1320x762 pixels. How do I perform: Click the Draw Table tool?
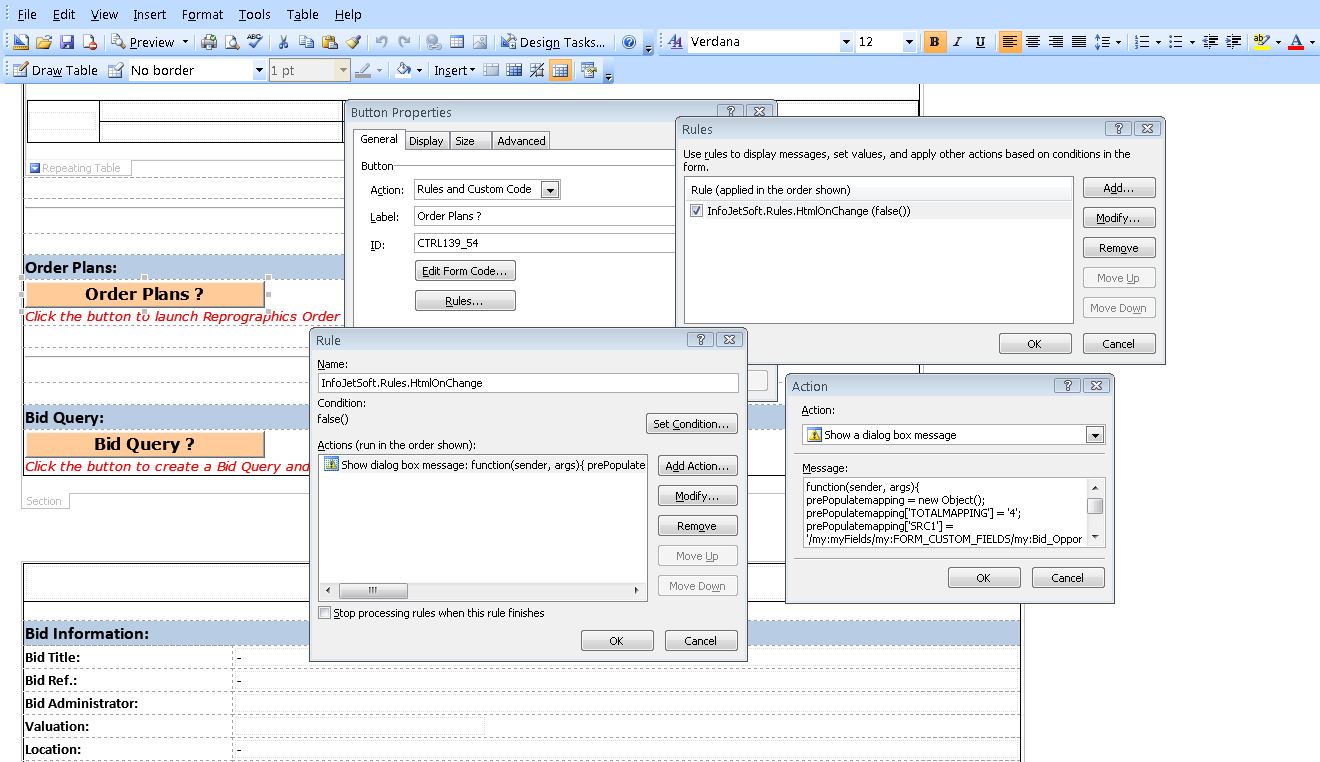[x=55, y=70]
